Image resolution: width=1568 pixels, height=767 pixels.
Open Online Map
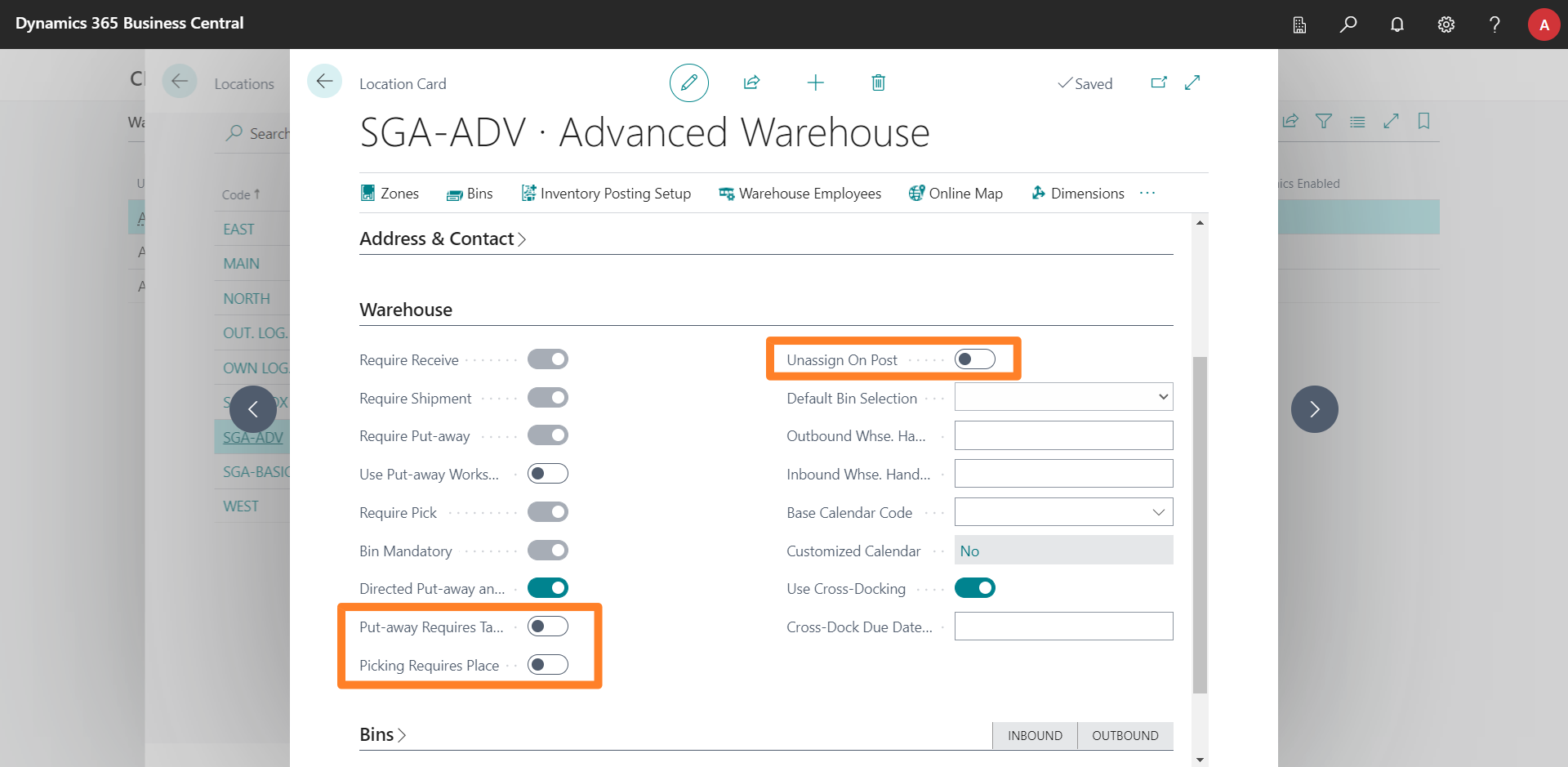(x=955, y=194)
